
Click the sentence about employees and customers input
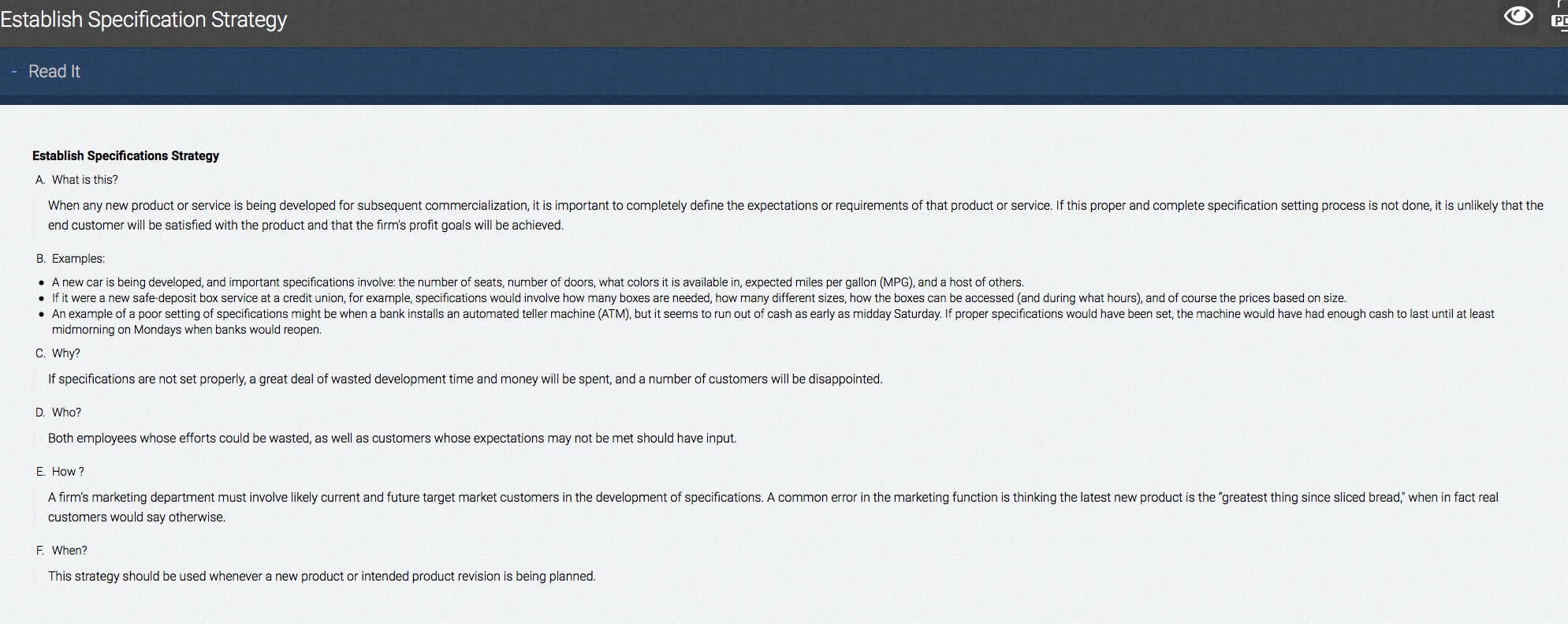[x=393, y=439]
